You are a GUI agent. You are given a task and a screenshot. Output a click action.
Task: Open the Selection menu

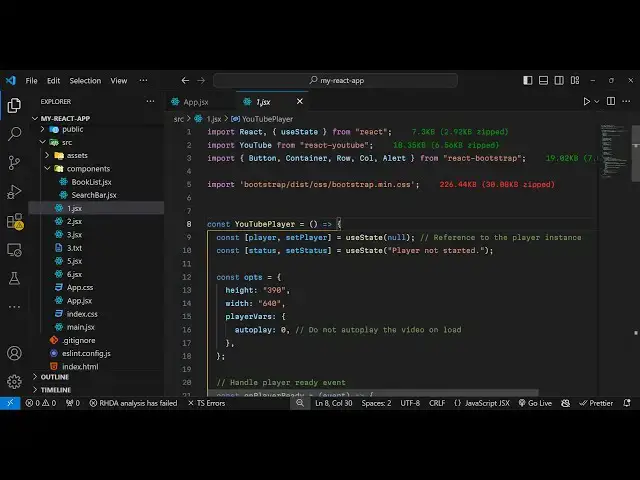coord(85,81)
